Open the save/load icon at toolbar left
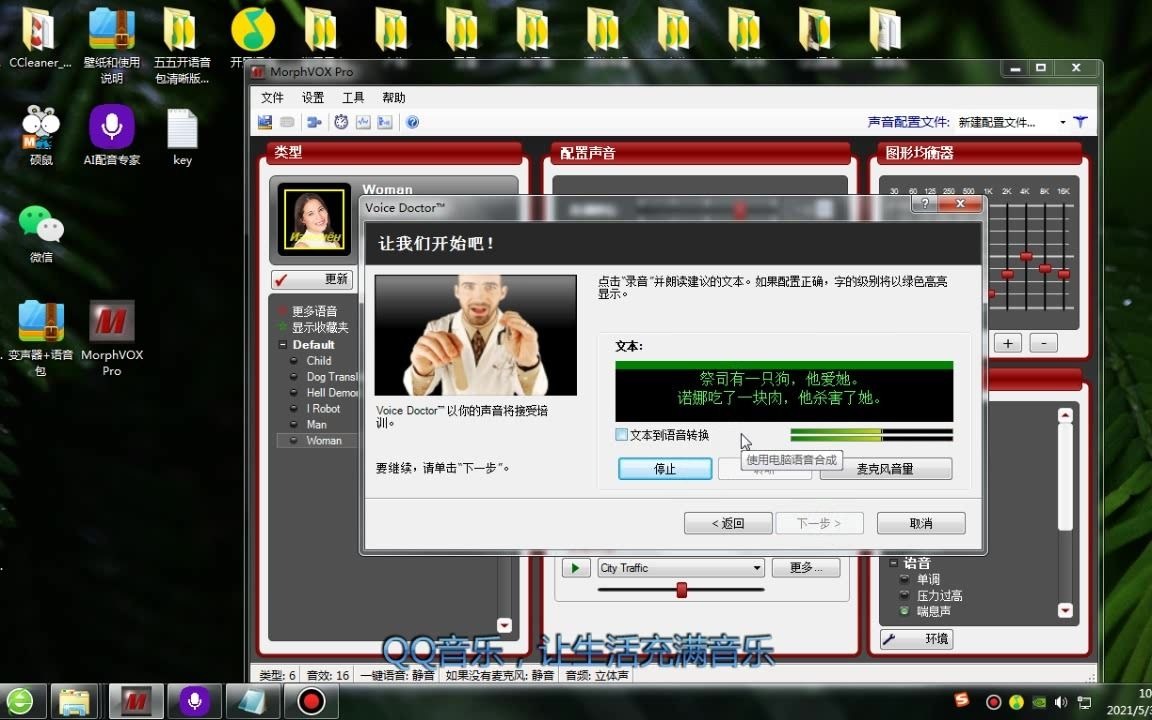Viewport: 1152px width, 720px height. 265,122
